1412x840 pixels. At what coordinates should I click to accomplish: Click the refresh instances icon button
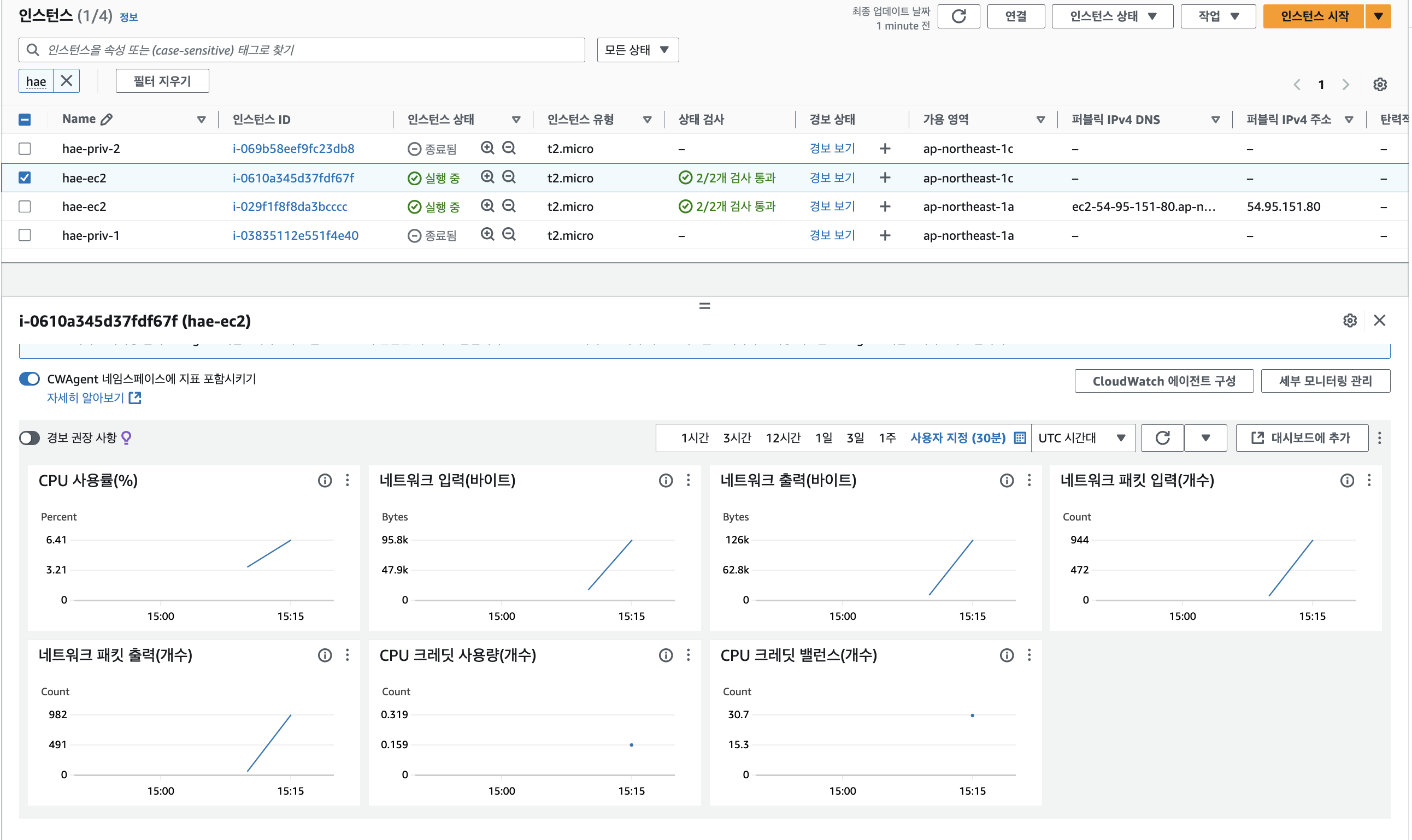click(958, 16)
